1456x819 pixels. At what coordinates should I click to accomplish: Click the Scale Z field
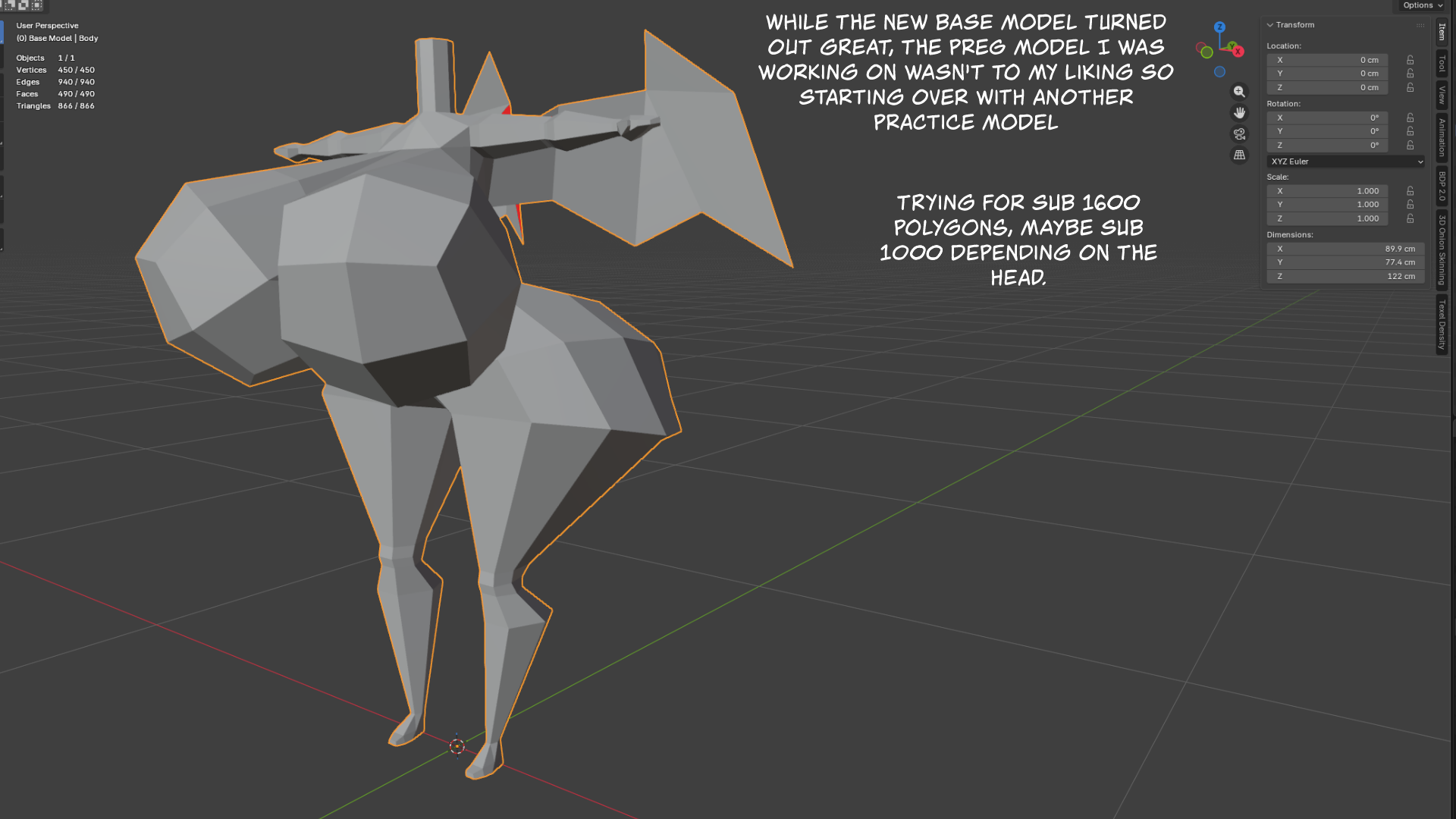click(1327, 218)
